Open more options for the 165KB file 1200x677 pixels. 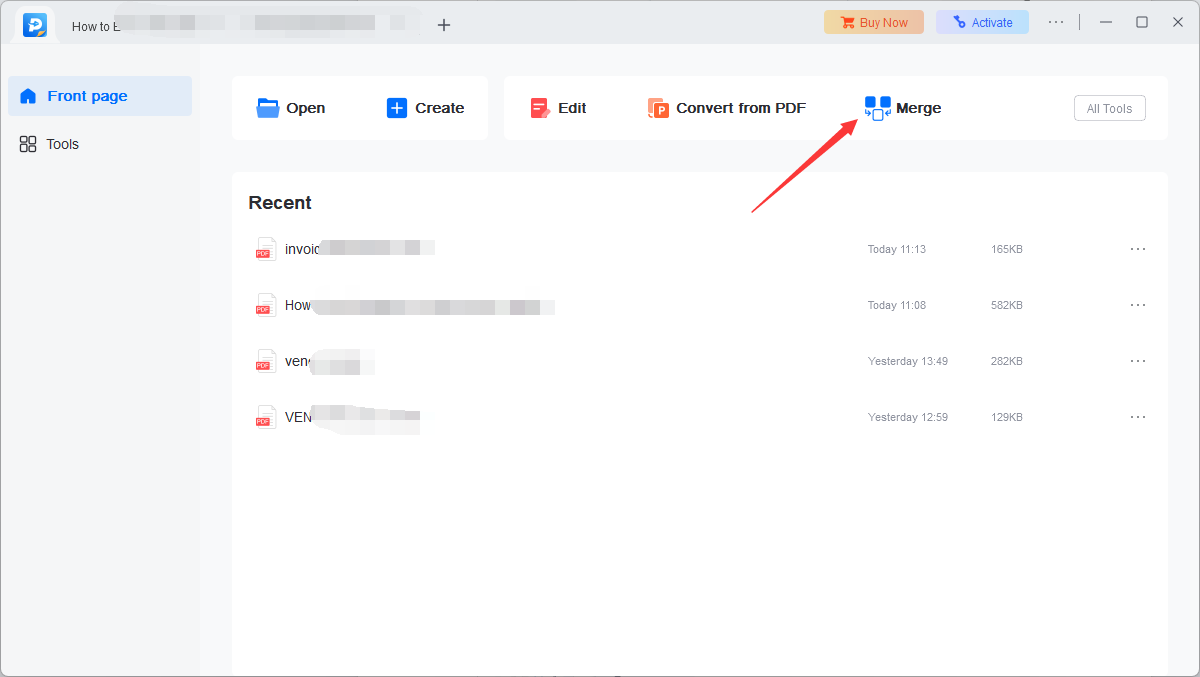(1138, 249)
